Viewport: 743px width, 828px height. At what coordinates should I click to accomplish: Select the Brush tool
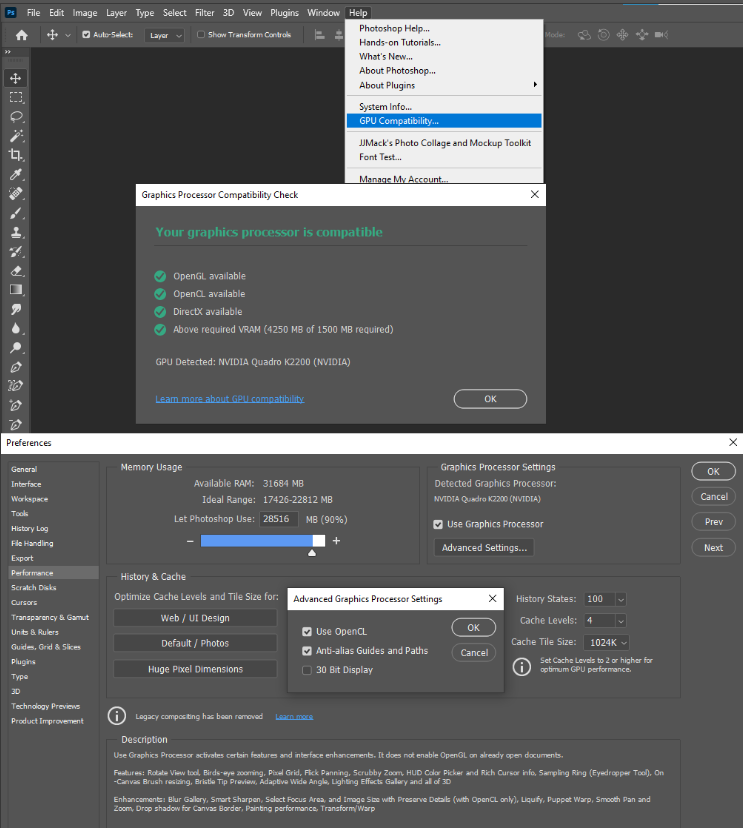coord(16,213)
